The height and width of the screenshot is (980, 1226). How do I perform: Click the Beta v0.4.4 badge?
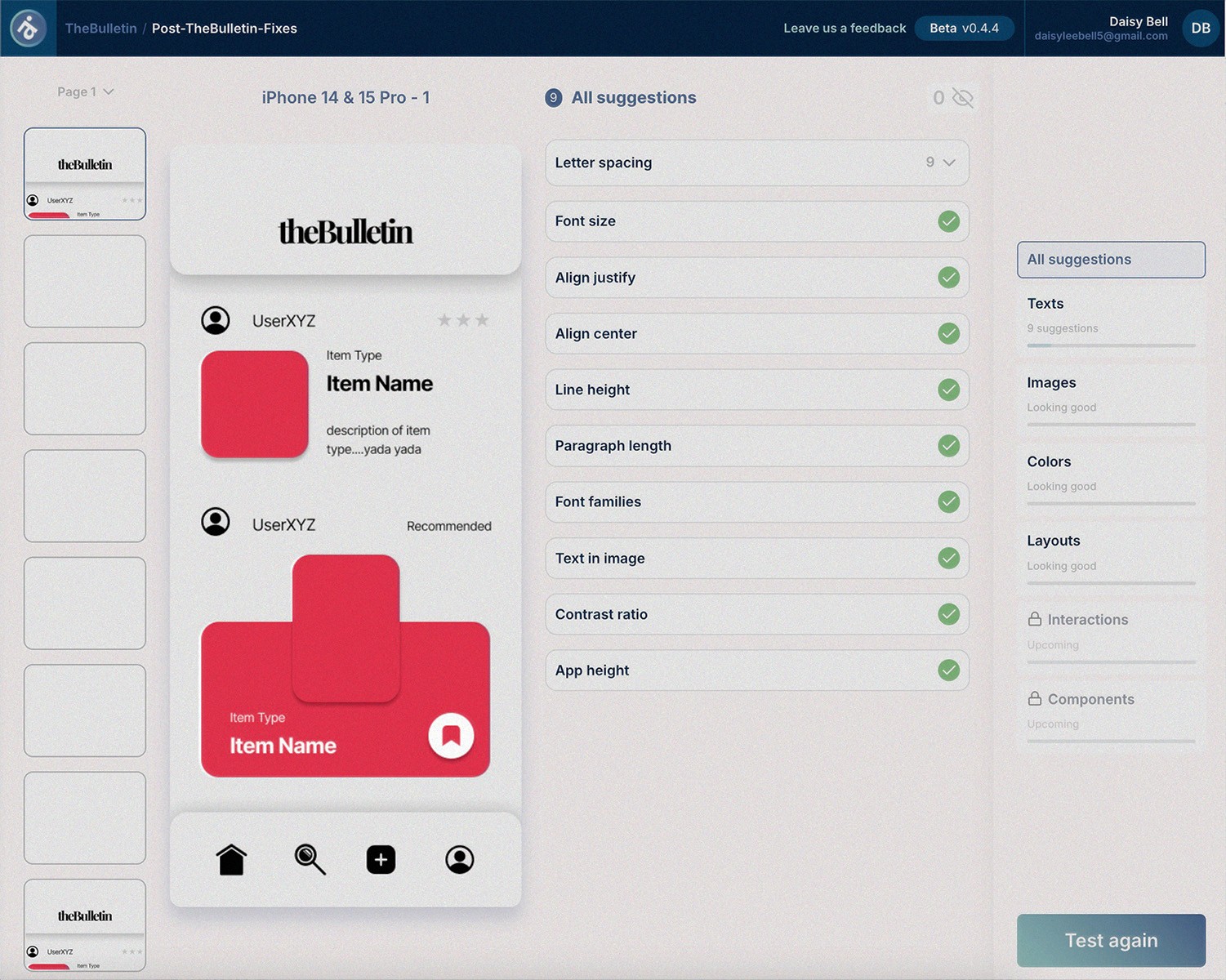(964, 29)
